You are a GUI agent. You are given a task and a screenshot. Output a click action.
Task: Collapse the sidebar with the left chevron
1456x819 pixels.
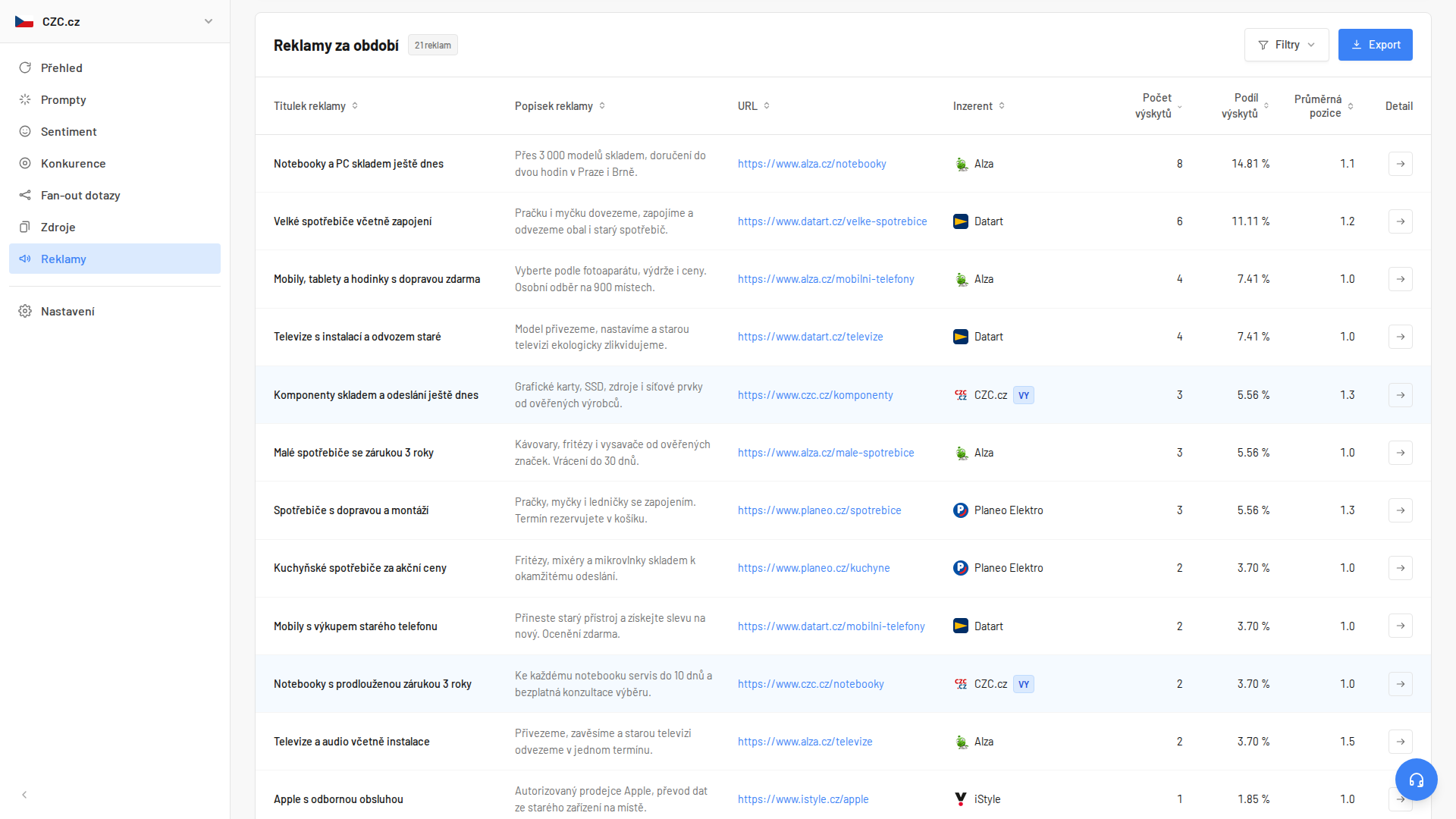[24, 795]
